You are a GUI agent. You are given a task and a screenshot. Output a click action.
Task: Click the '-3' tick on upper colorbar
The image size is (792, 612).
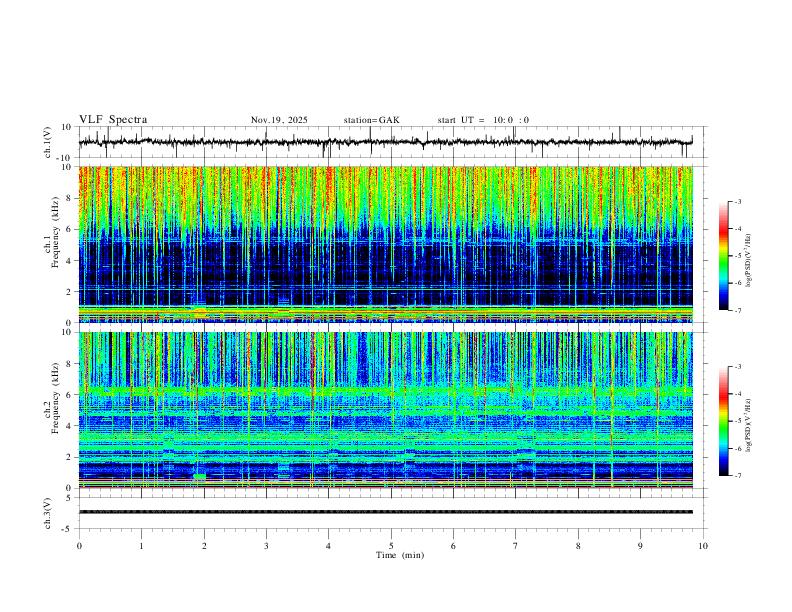[x=737, y=201]
